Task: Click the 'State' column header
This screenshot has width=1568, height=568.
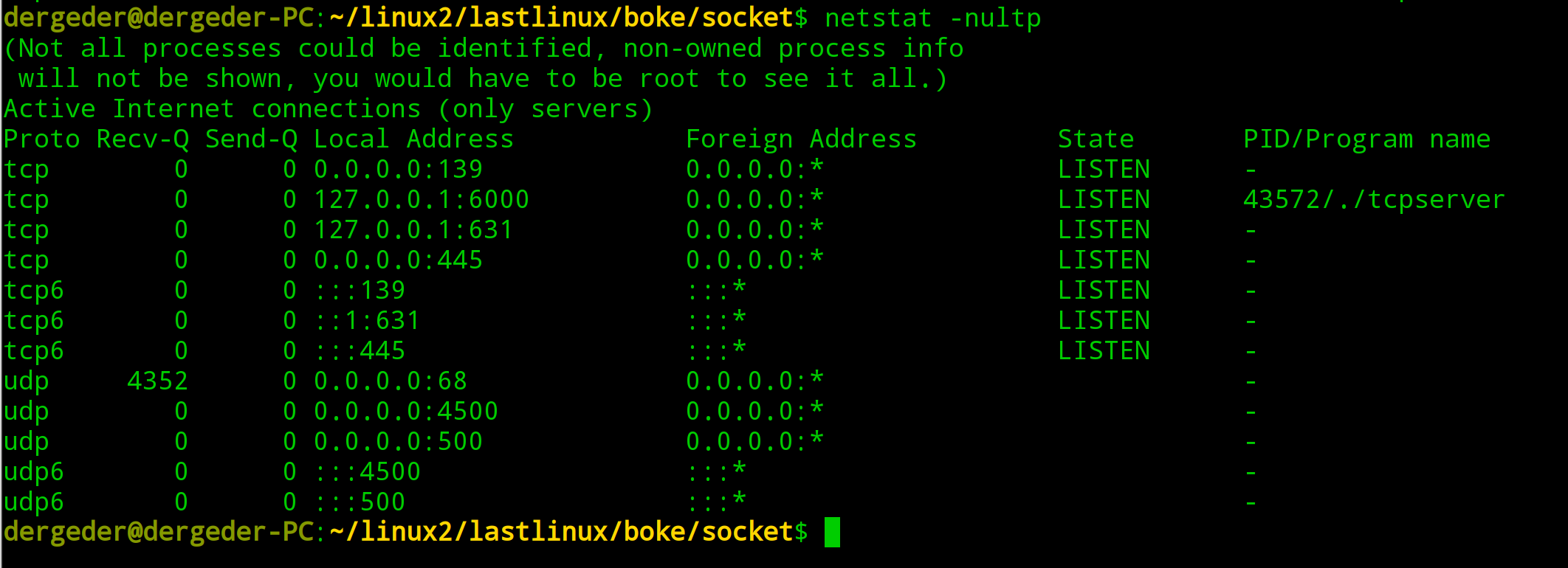Action: pyautogui.click(x=1096, y=139)
